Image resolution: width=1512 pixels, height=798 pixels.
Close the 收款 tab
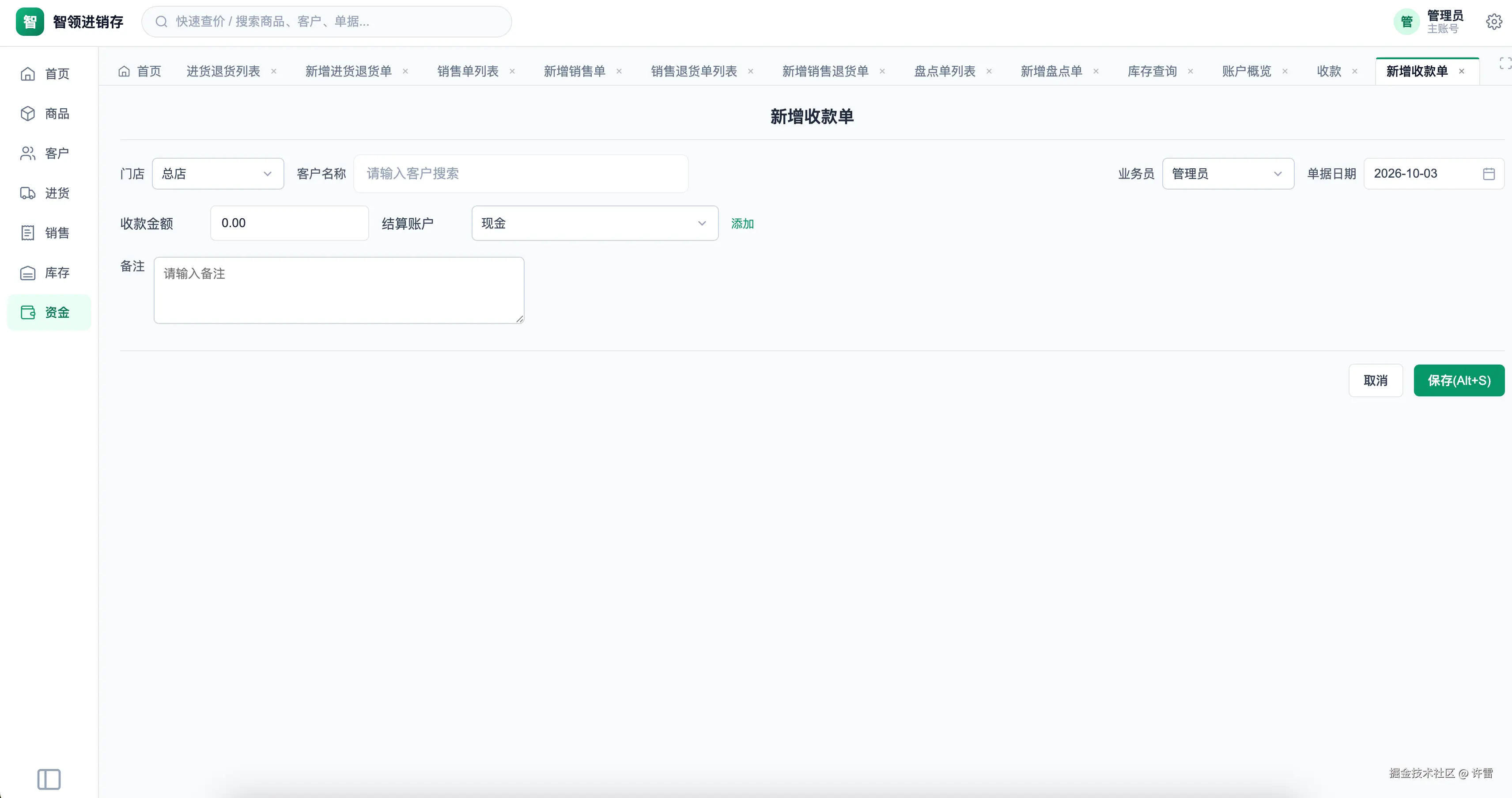pyautogui.click(x=1355, y=71)
